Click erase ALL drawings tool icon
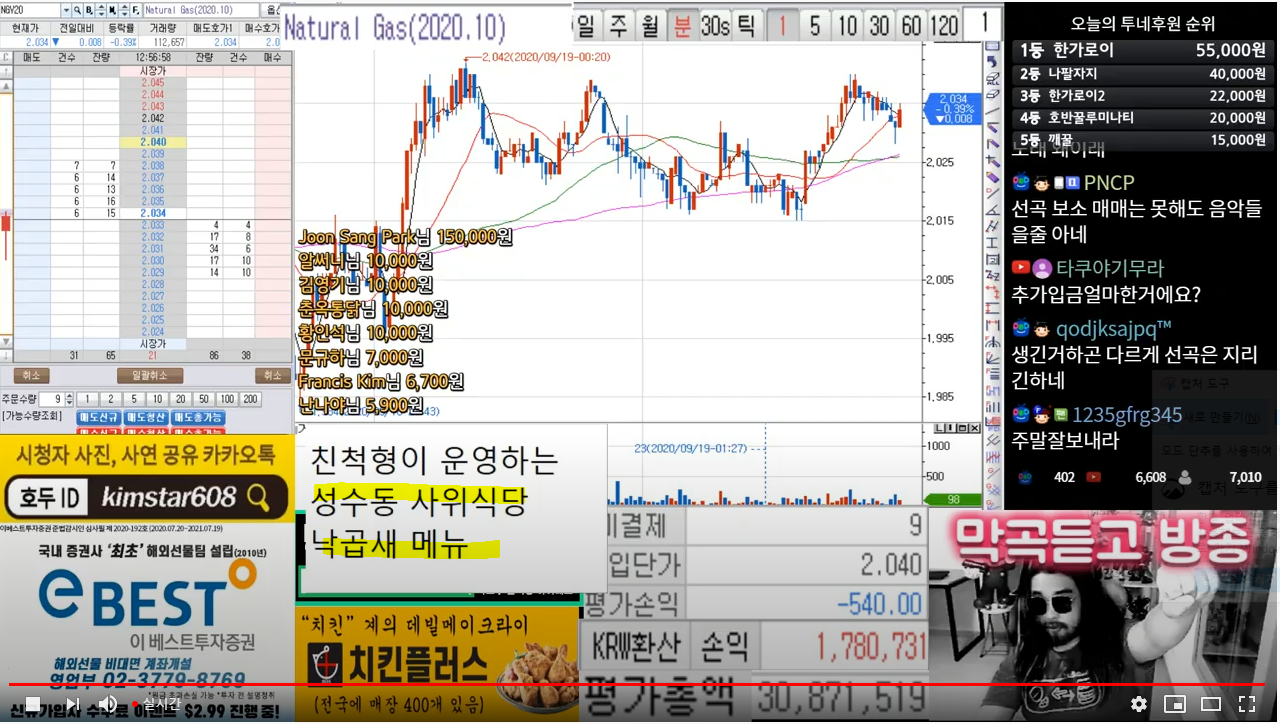The height and width of the screenshot is (724, 1280). tap(993, 78)
